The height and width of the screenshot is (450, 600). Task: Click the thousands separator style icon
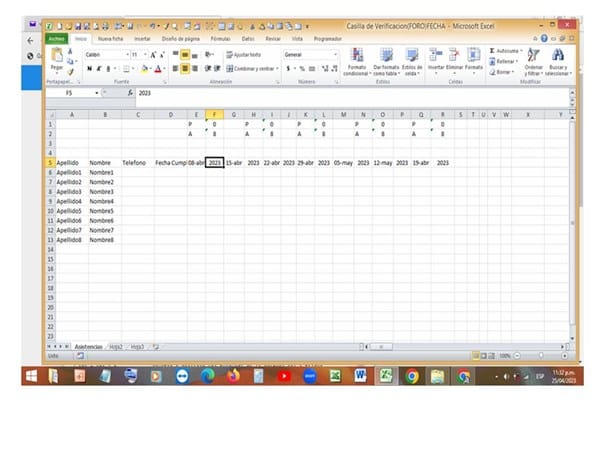(312, 68)
